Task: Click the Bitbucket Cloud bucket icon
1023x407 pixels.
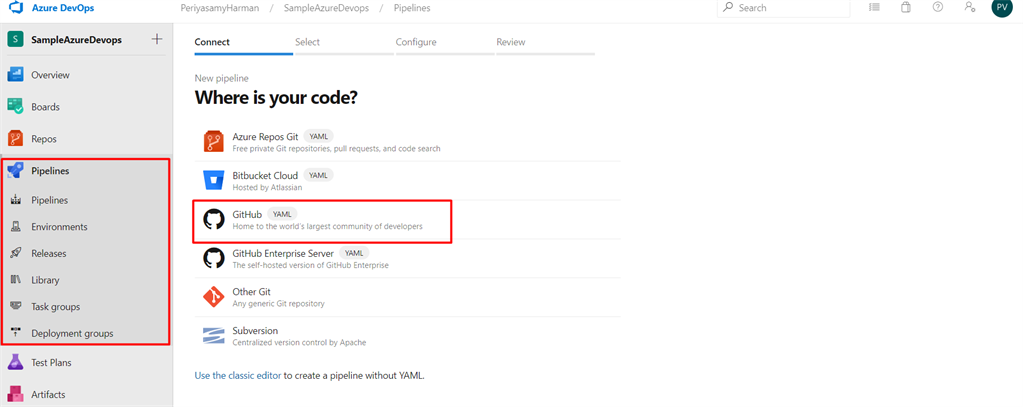Action: tap(213, 180)
